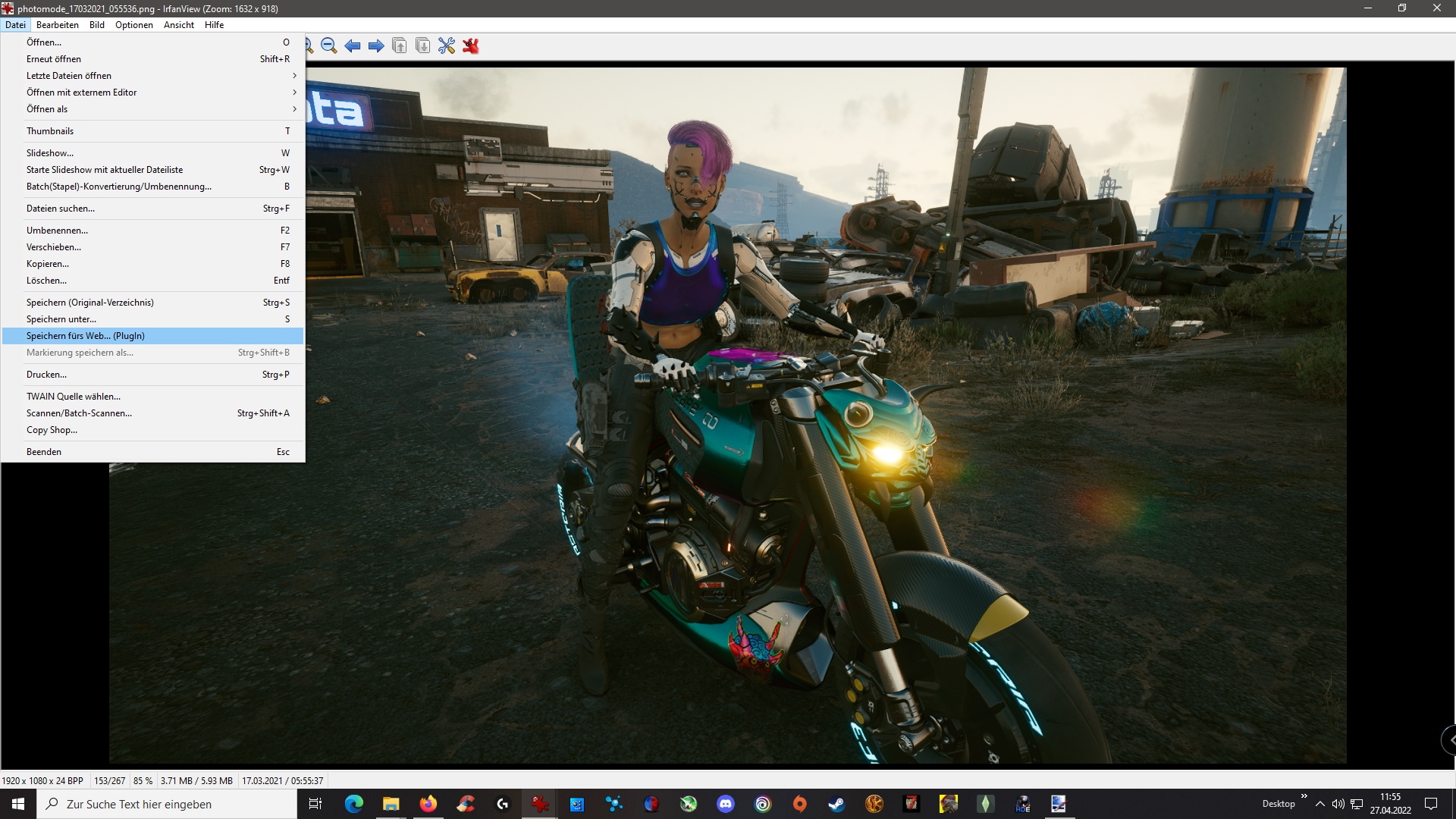Click the zoom out magnifier icon
Viewport: 1456px width, 819px height.
click(x=328, y=46)
